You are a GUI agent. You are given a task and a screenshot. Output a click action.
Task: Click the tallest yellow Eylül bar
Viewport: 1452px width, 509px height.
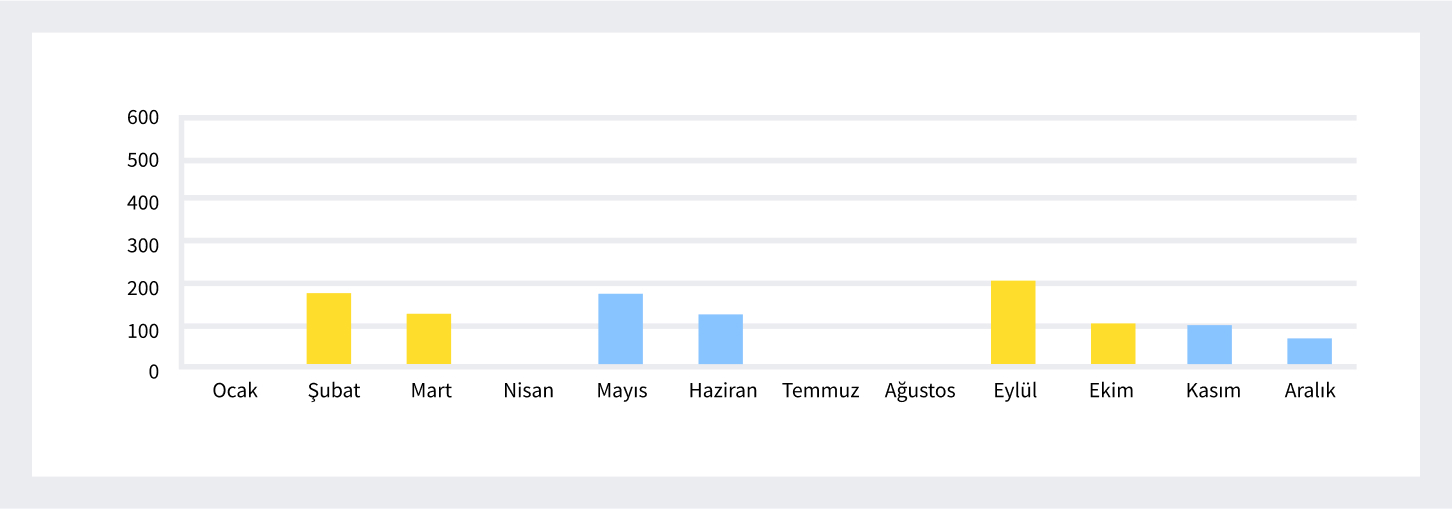click(x=1012, y=323)
